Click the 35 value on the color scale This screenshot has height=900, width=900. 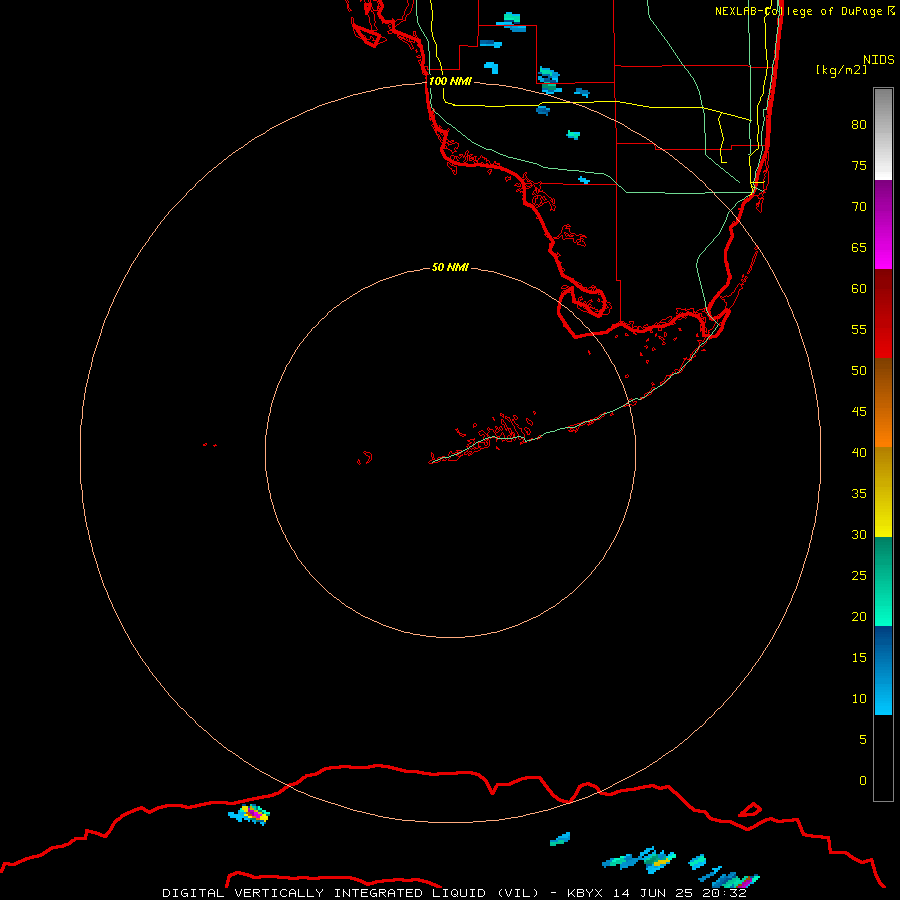pos(859,494)
